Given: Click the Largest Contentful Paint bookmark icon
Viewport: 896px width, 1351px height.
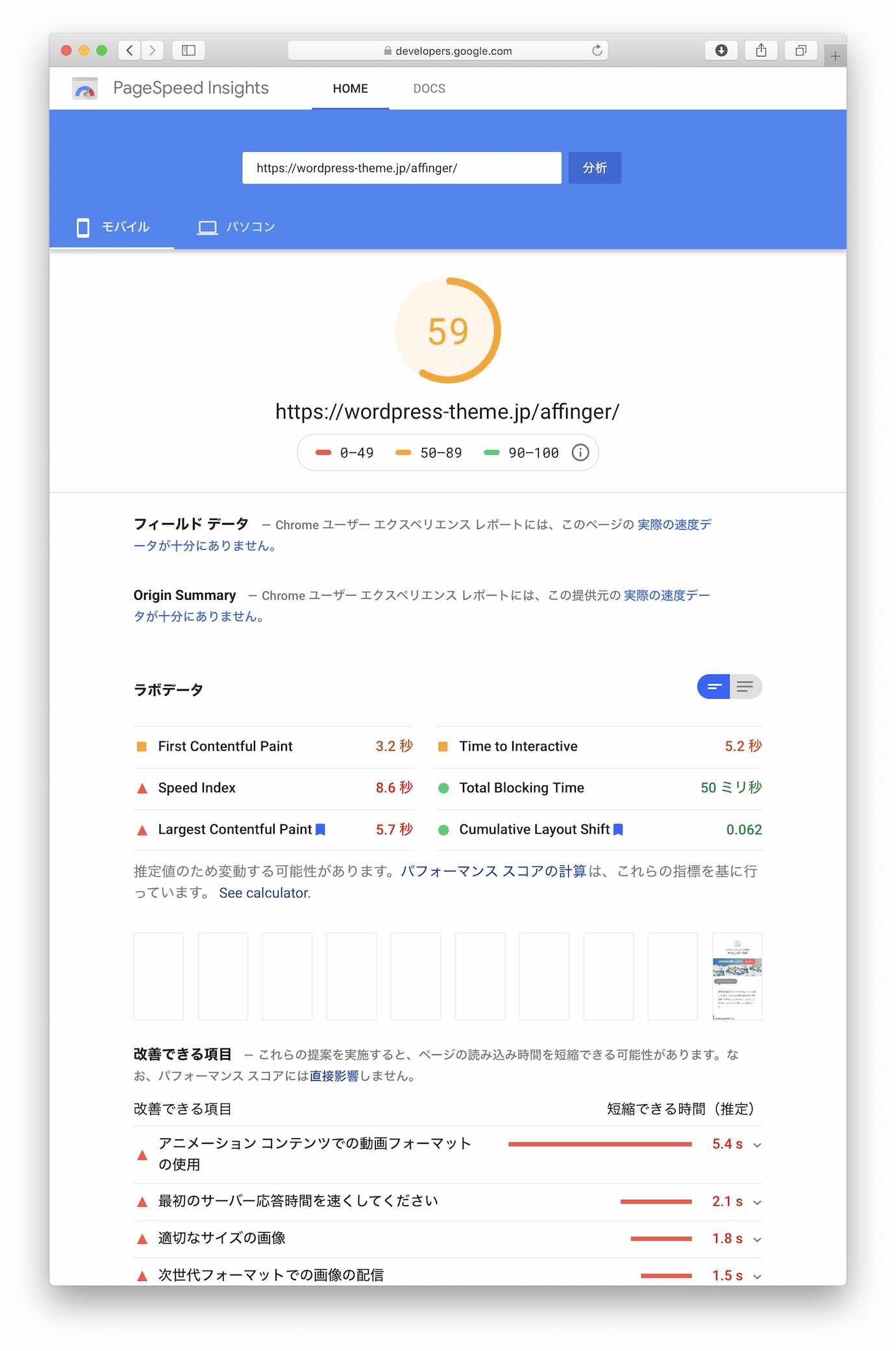Looking at the screenshot, I should pos(320,830).
